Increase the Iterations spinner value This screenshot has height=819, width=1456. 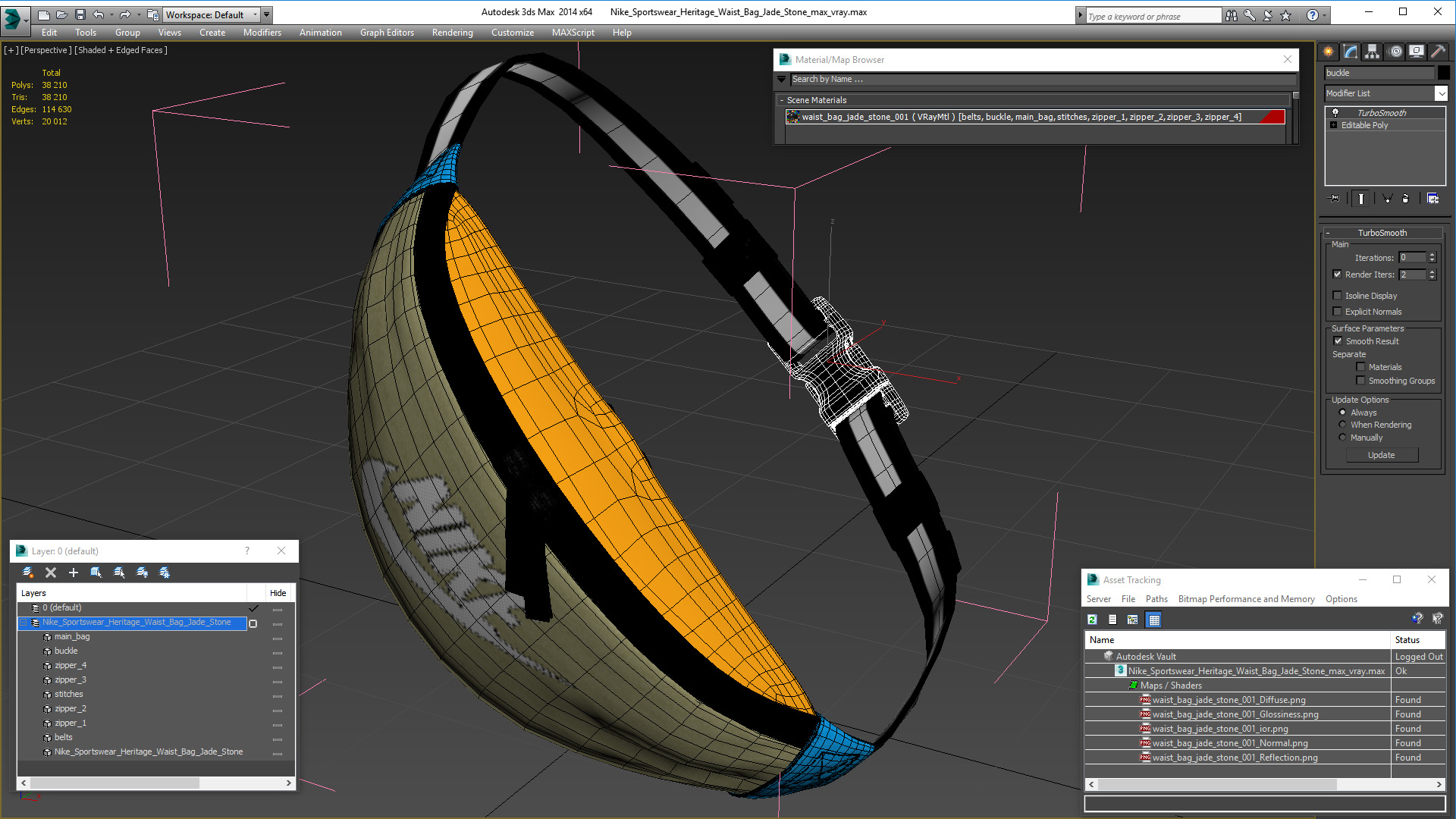[x=1432, y=255]
